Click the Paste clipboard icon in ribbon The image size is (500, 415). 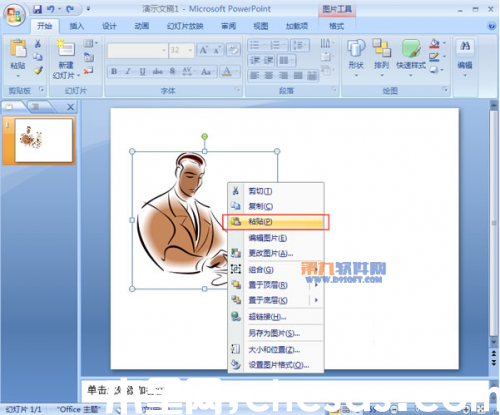pos(18,49)
